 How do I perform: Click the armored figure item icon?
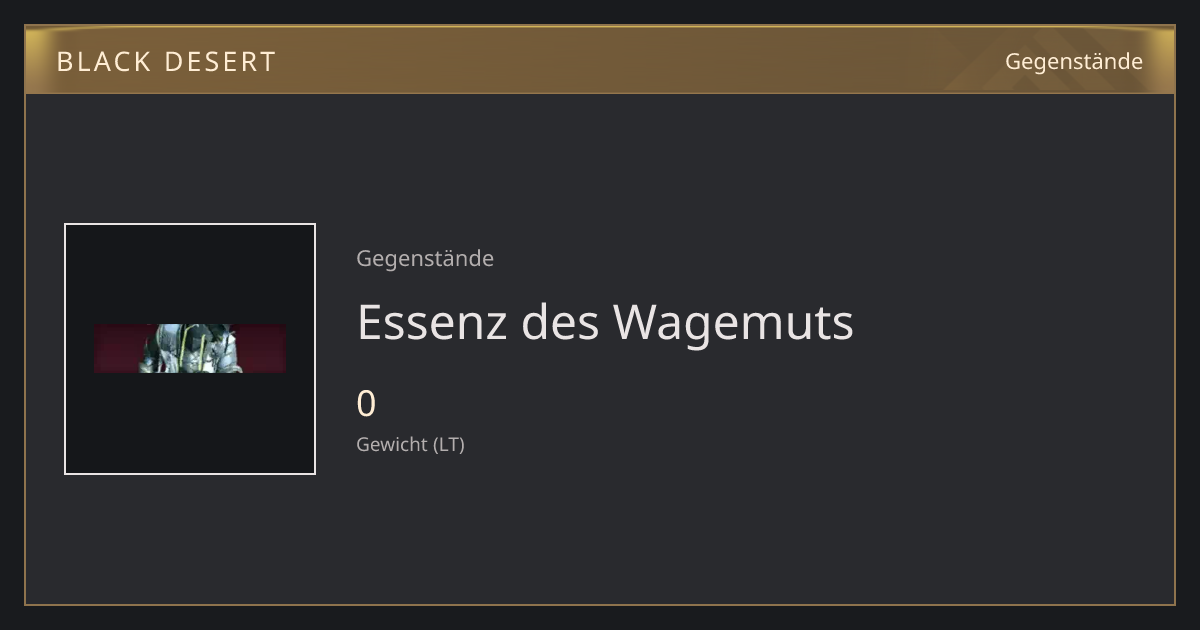click(190, 348)
